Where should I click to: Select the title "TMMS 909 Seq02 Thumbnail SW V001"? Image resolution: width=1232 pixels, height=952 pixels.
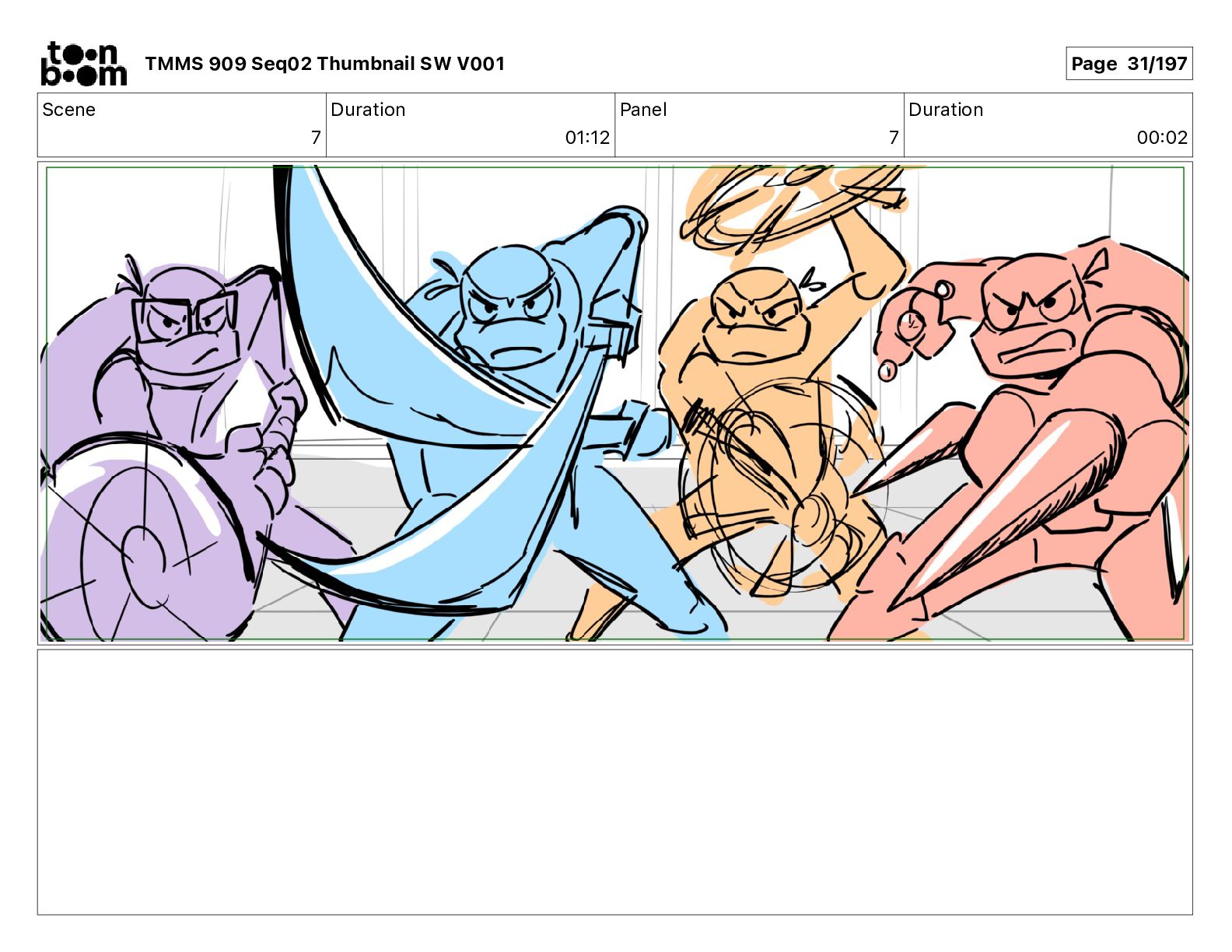[325, 64]
